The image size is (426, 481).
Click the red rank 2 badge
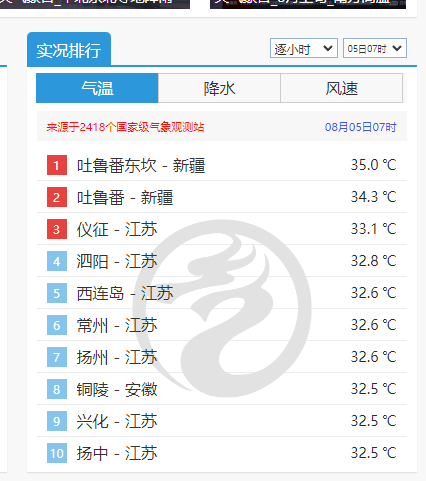click(57, 197)
